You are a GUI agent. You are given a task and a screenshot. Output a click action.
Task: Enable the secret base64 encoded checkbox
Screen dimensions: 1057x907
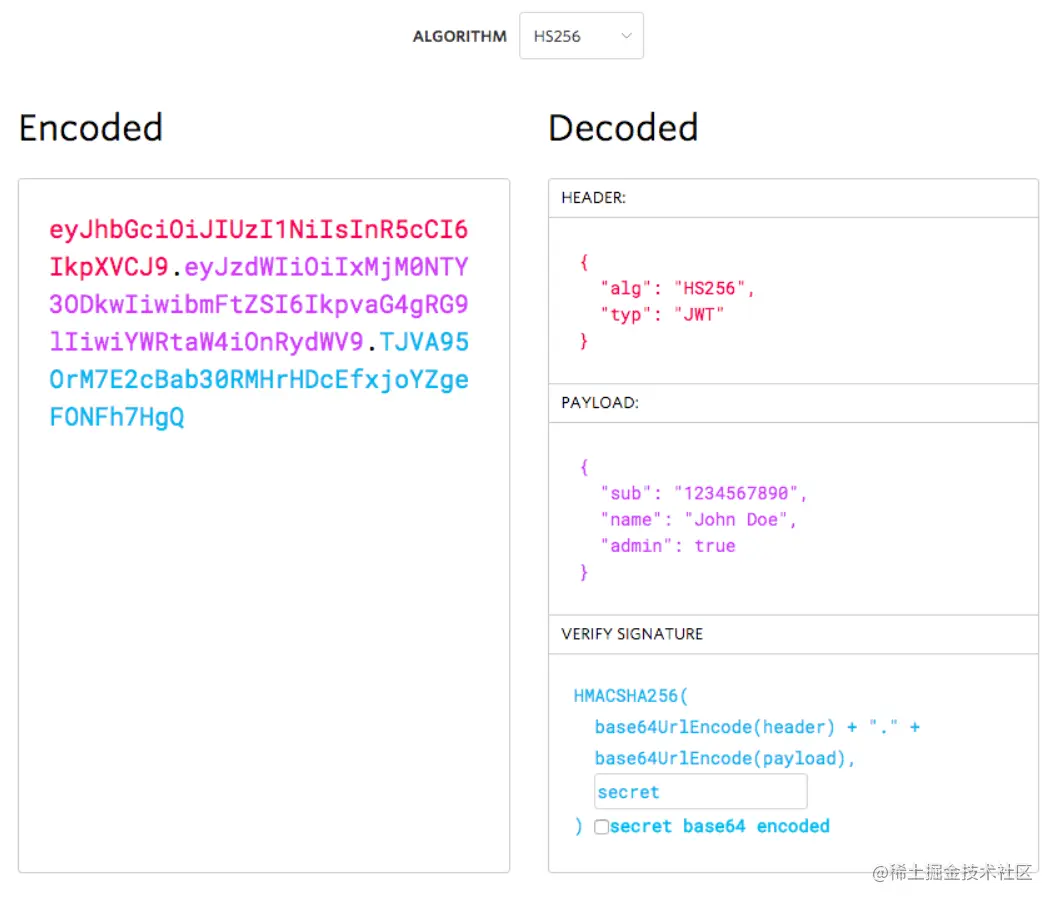pos(601,827)
